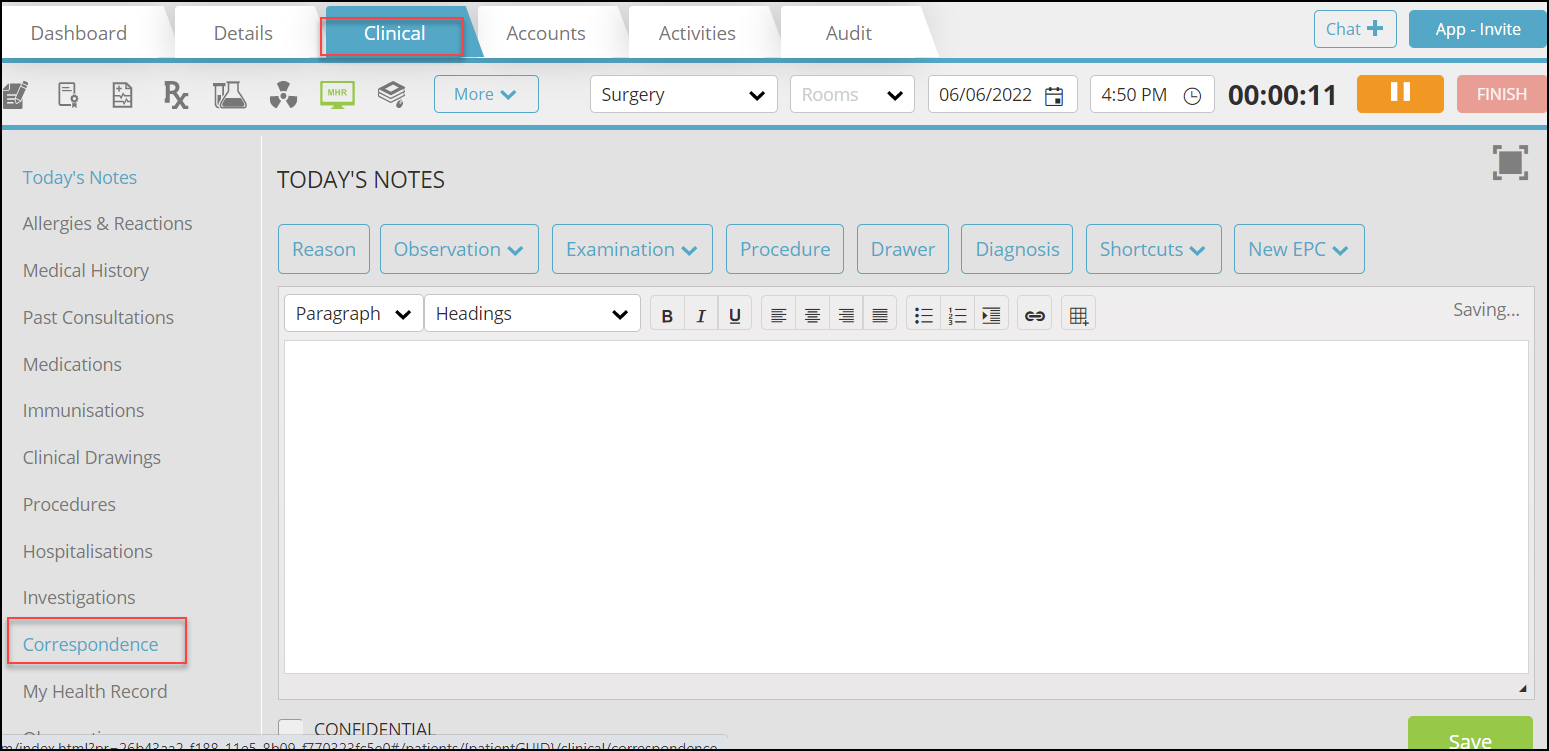Apply underline formatting
The image size is (1549, 751).
pyautogui.click(x=734, y=315)
